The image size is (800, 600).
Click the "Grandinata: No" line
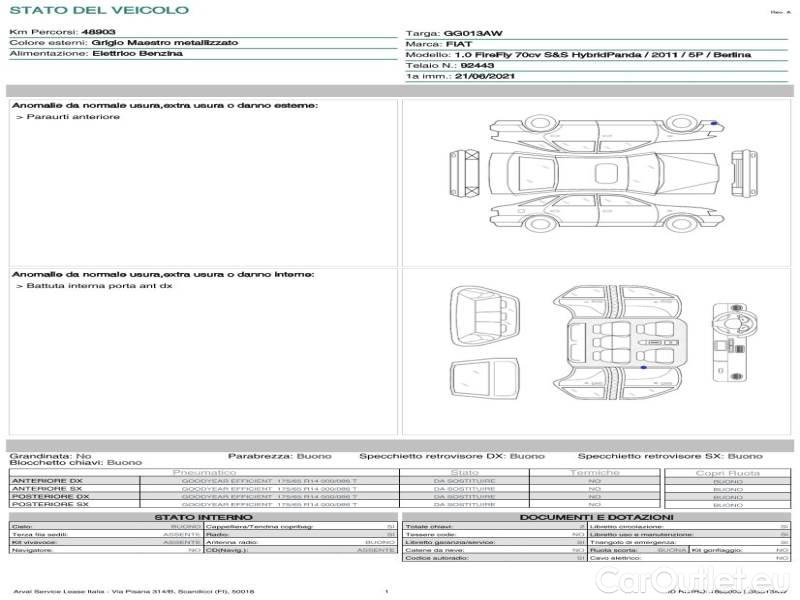coord(51,456)
